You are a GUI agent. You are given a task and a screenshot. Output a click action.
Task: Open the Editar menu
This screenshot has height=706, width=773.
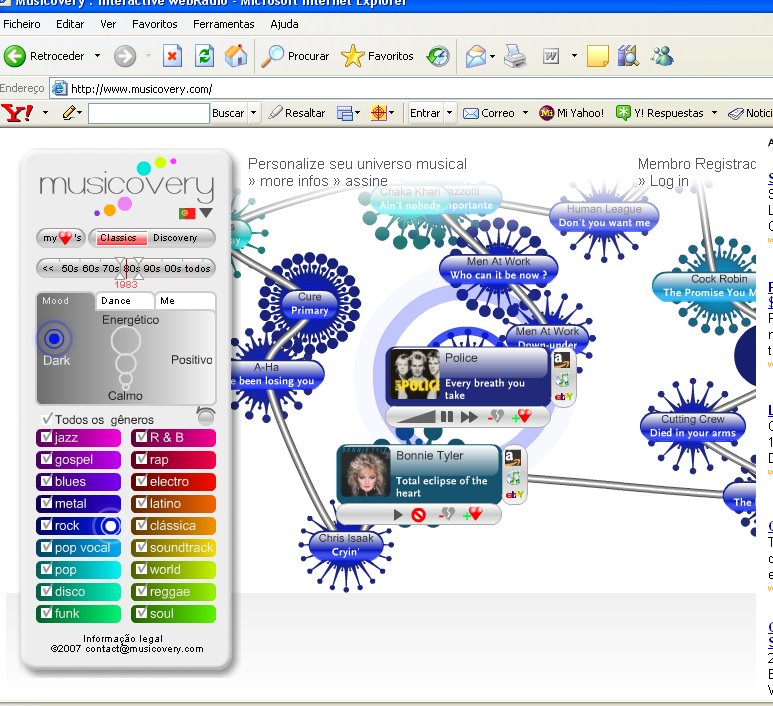[70, 24]
